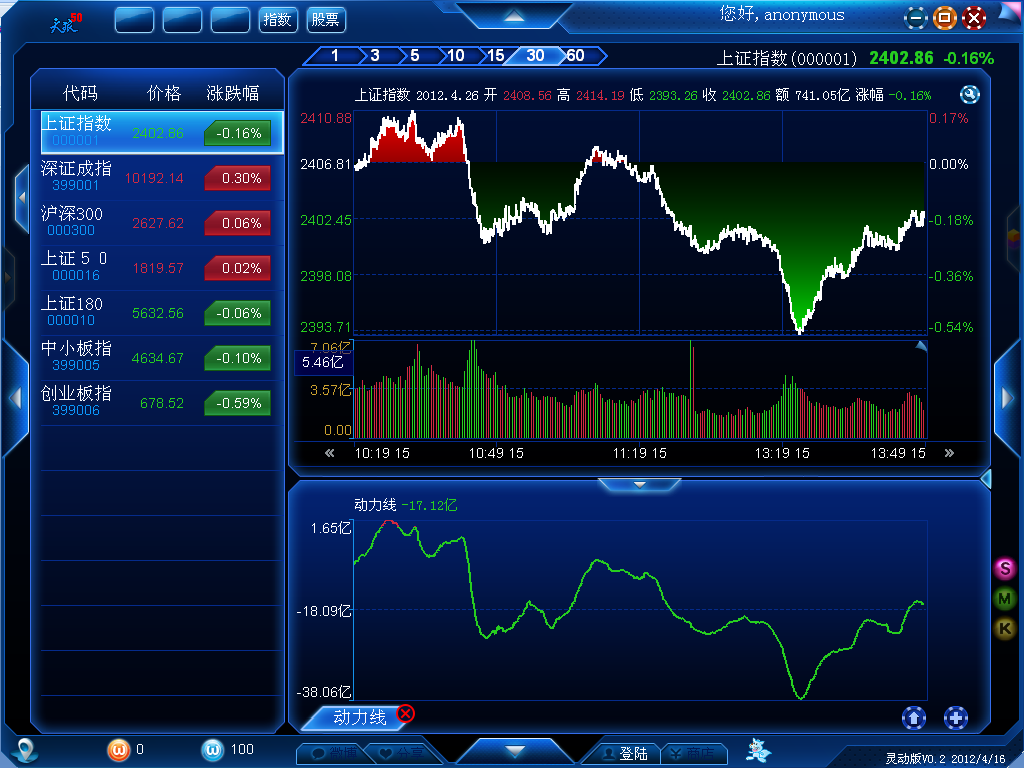The height and width of the screenshot is (768, 1024).
Task: Select the 上证180 000010 row
Action: [162, 313]
